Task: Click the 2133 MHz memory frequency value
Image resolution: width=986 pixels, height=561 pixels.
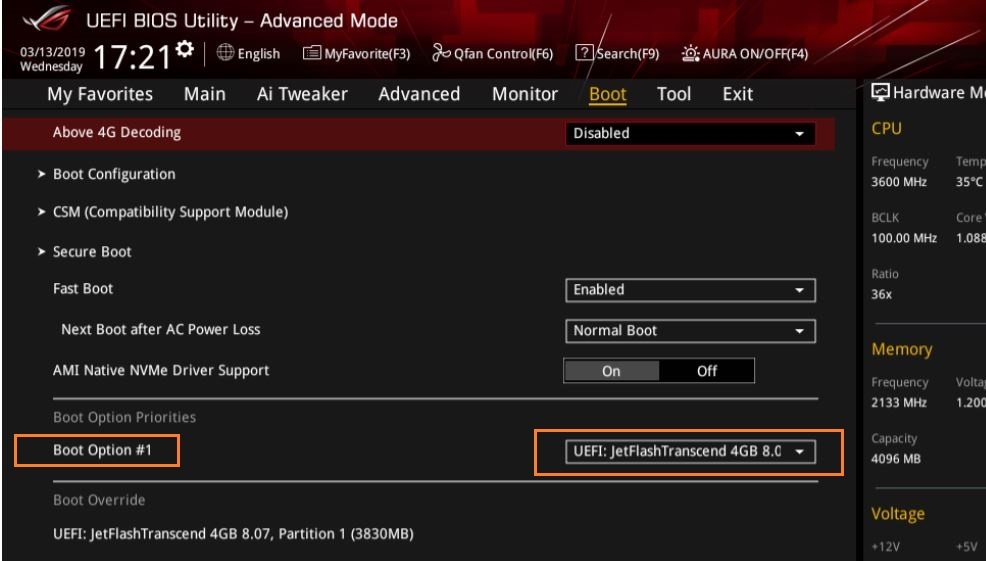Action: [899, 403]
